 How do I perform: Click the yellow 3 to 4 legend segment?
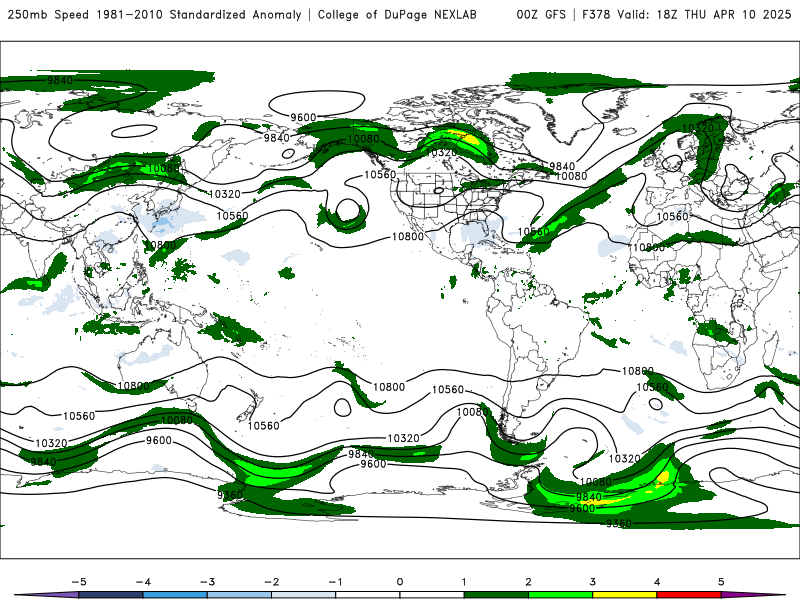tap(625, 595)
